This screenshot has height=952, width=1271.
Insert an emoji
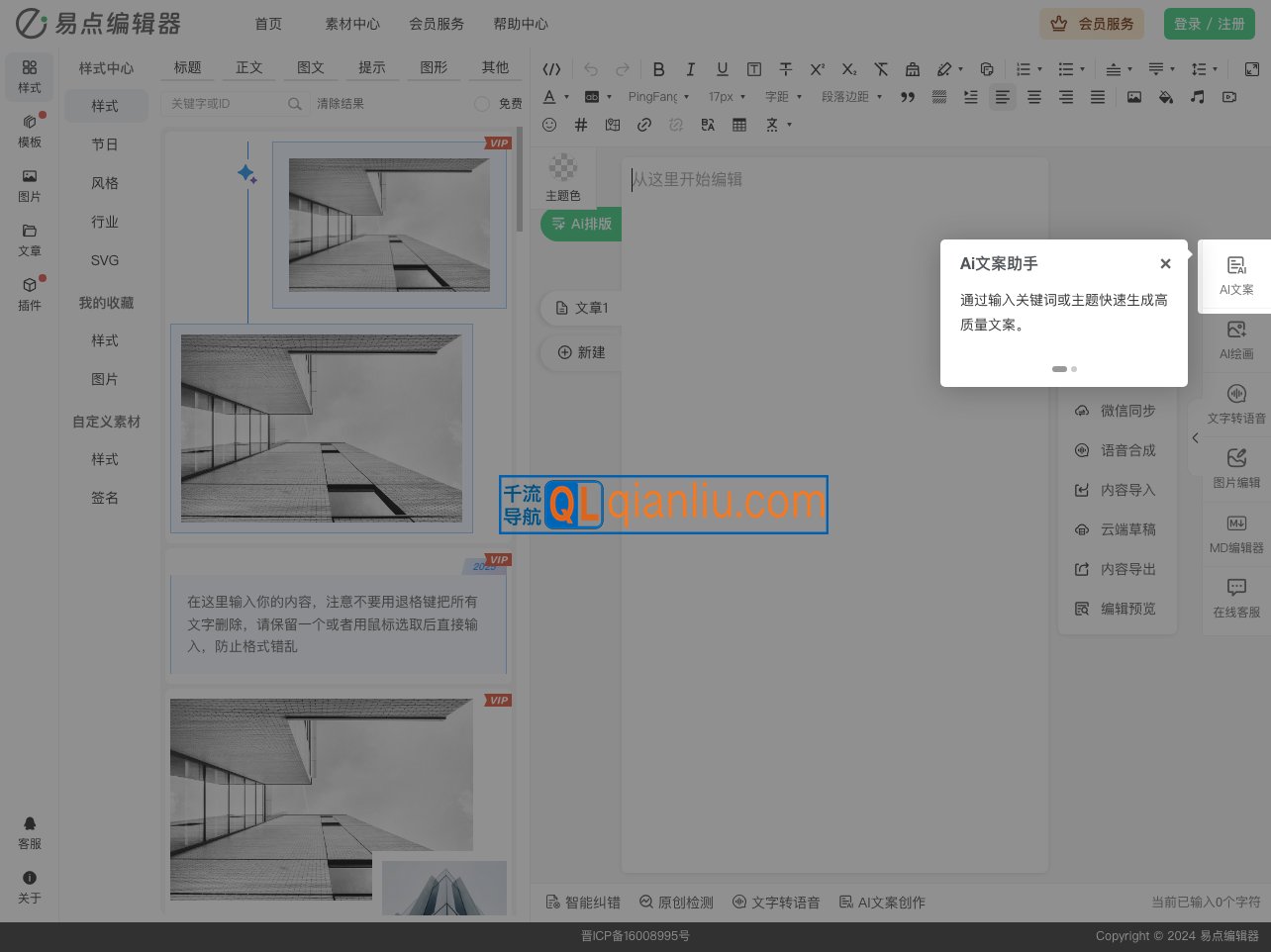(550, 125)
